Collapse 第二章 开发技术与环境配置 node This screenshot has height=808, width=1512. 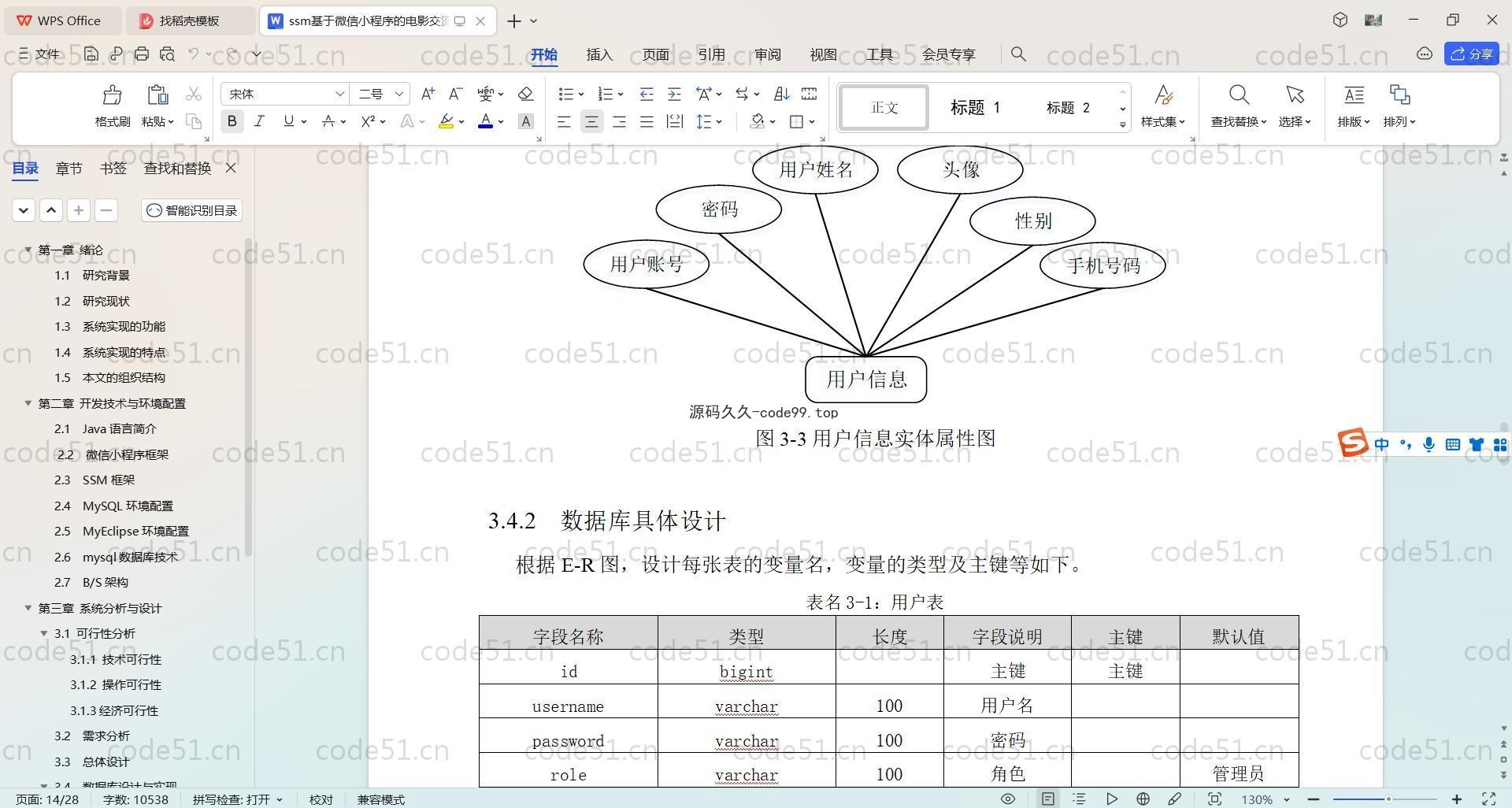[28, 403]
